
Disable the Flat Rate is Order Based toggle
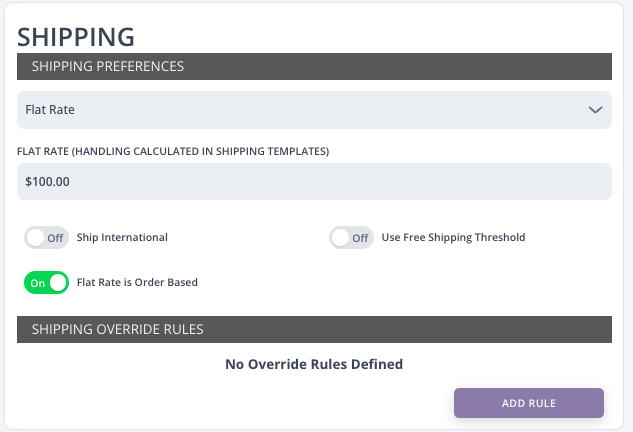tap(46, 283)
